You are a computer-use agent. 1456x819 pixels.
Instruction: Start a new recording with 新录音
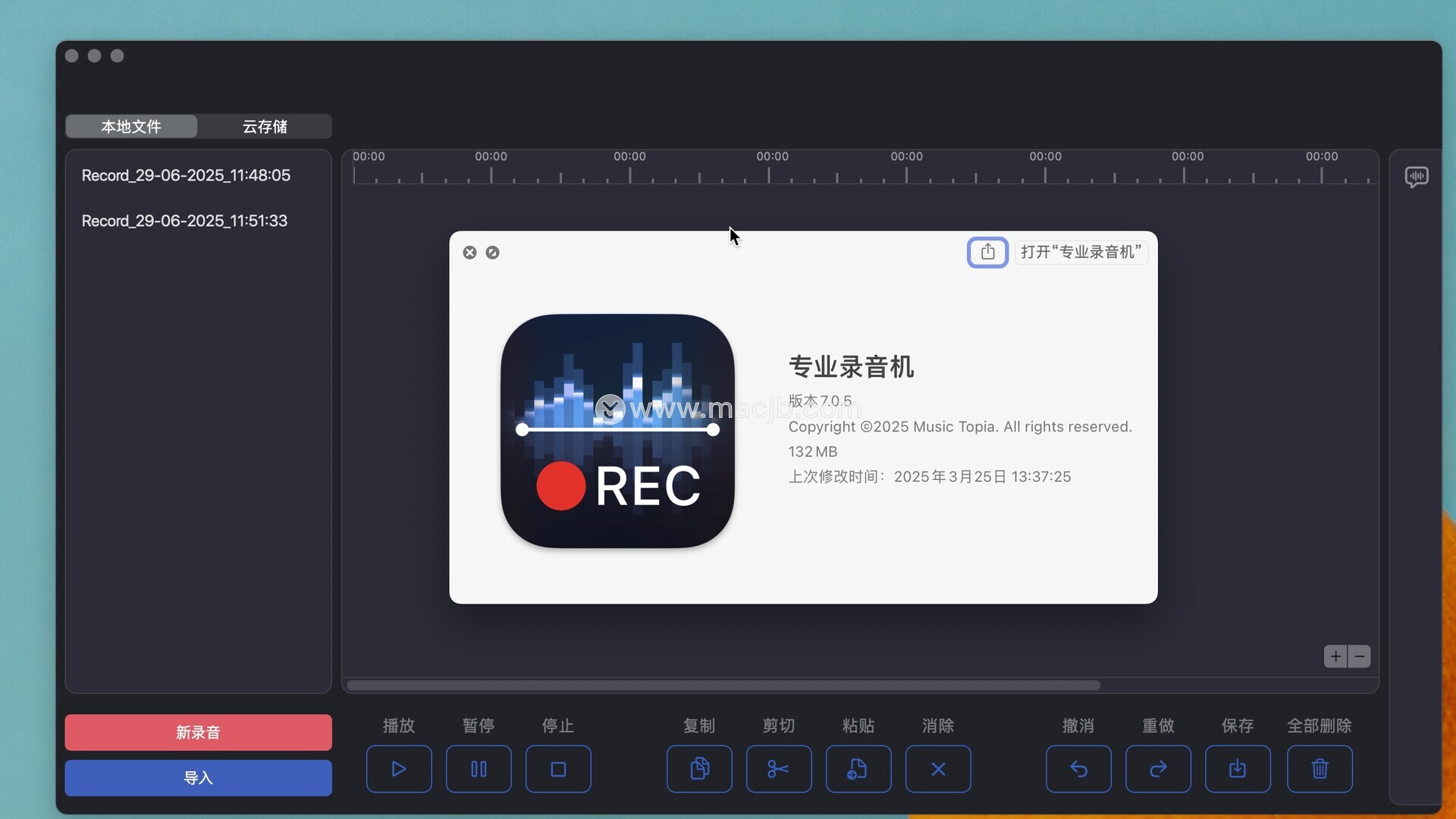coord(198,733)
